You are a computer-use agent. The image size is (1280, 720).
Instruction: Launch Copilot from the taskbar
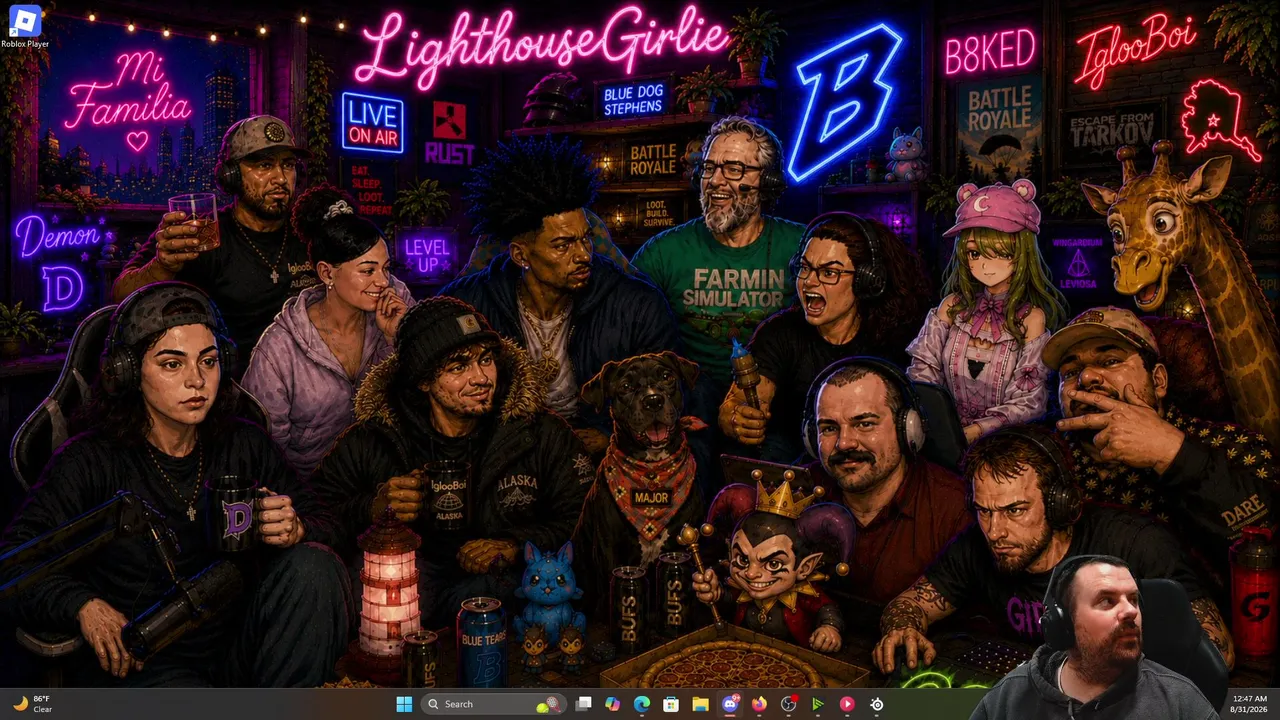[x=613, y=704]
